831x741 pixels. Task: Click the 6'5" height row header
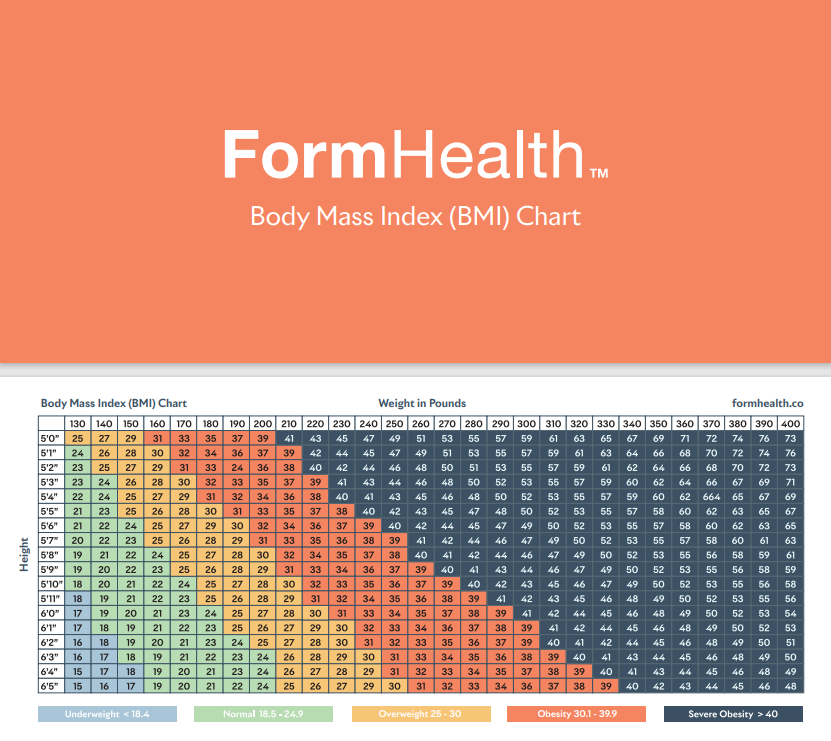(51, 686)
